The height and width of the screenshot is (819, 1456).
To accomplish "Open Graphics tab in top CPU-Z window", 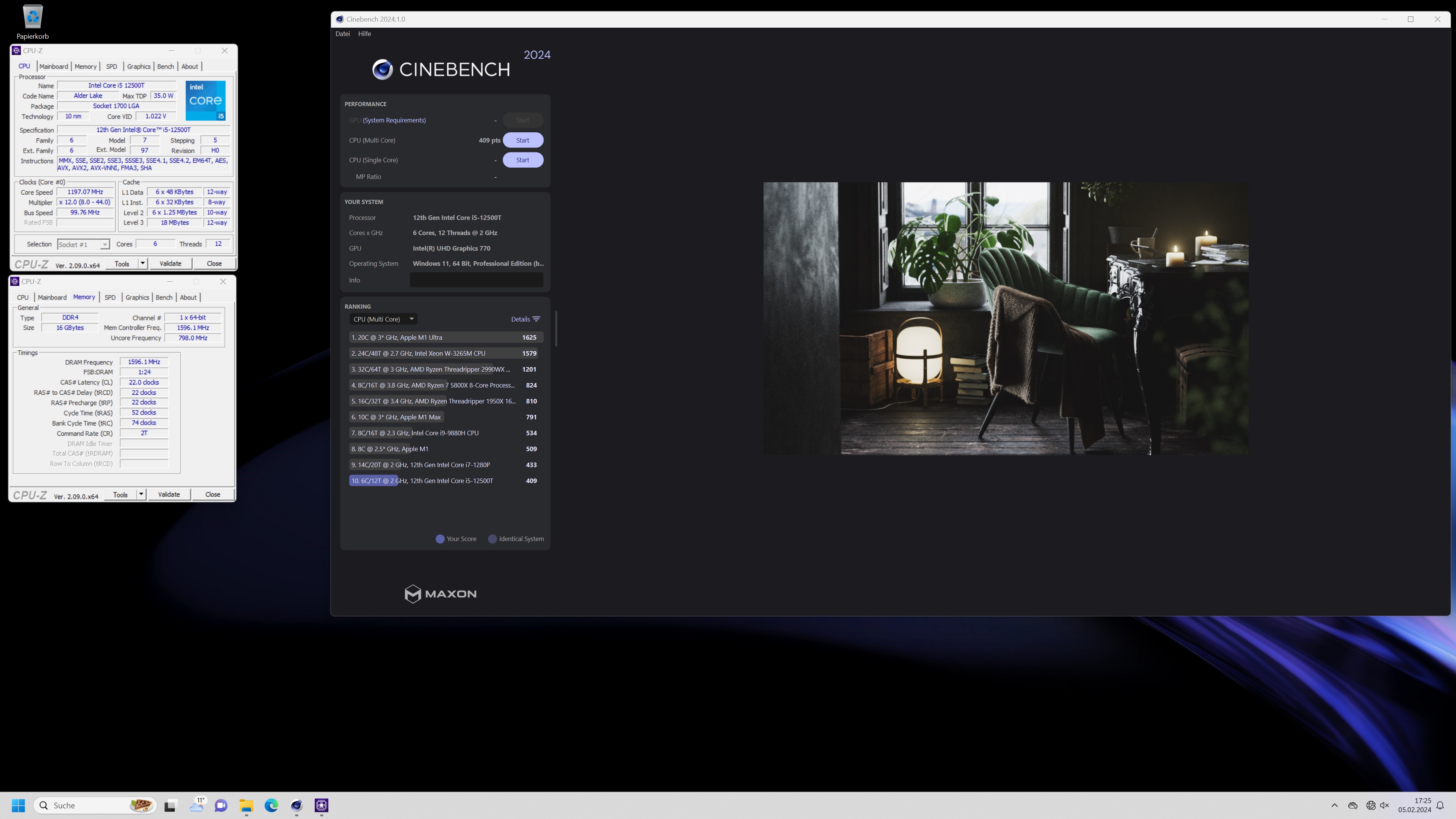I will tap(138, 66).
